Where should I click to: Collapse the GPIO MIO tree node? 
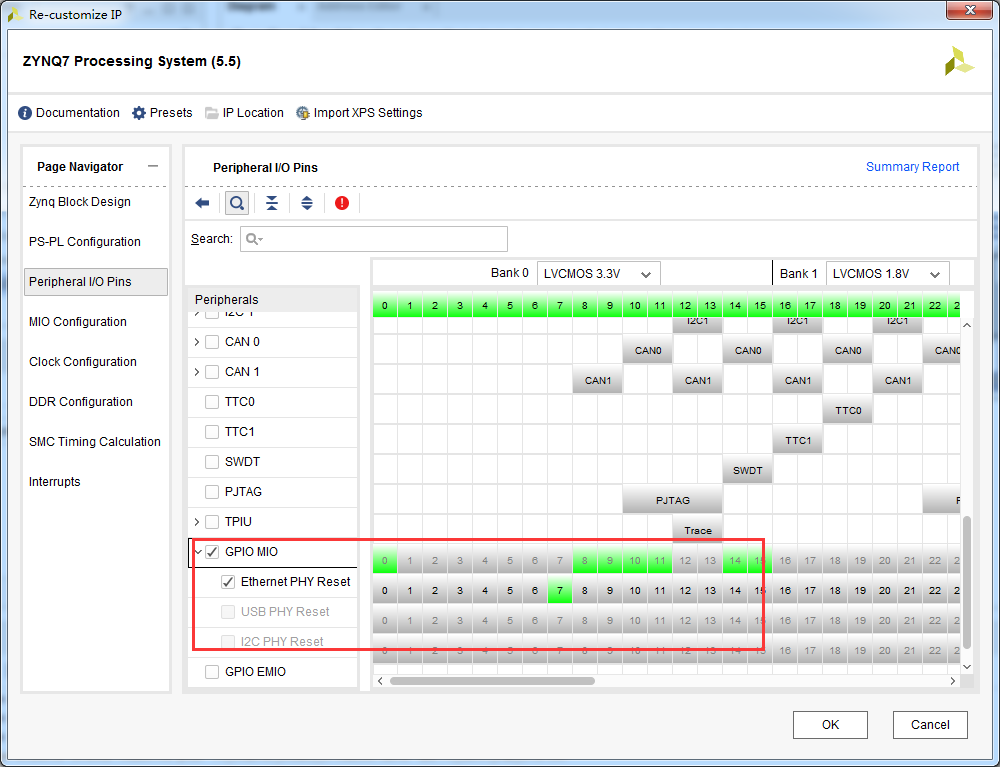(x=198, y=552)
